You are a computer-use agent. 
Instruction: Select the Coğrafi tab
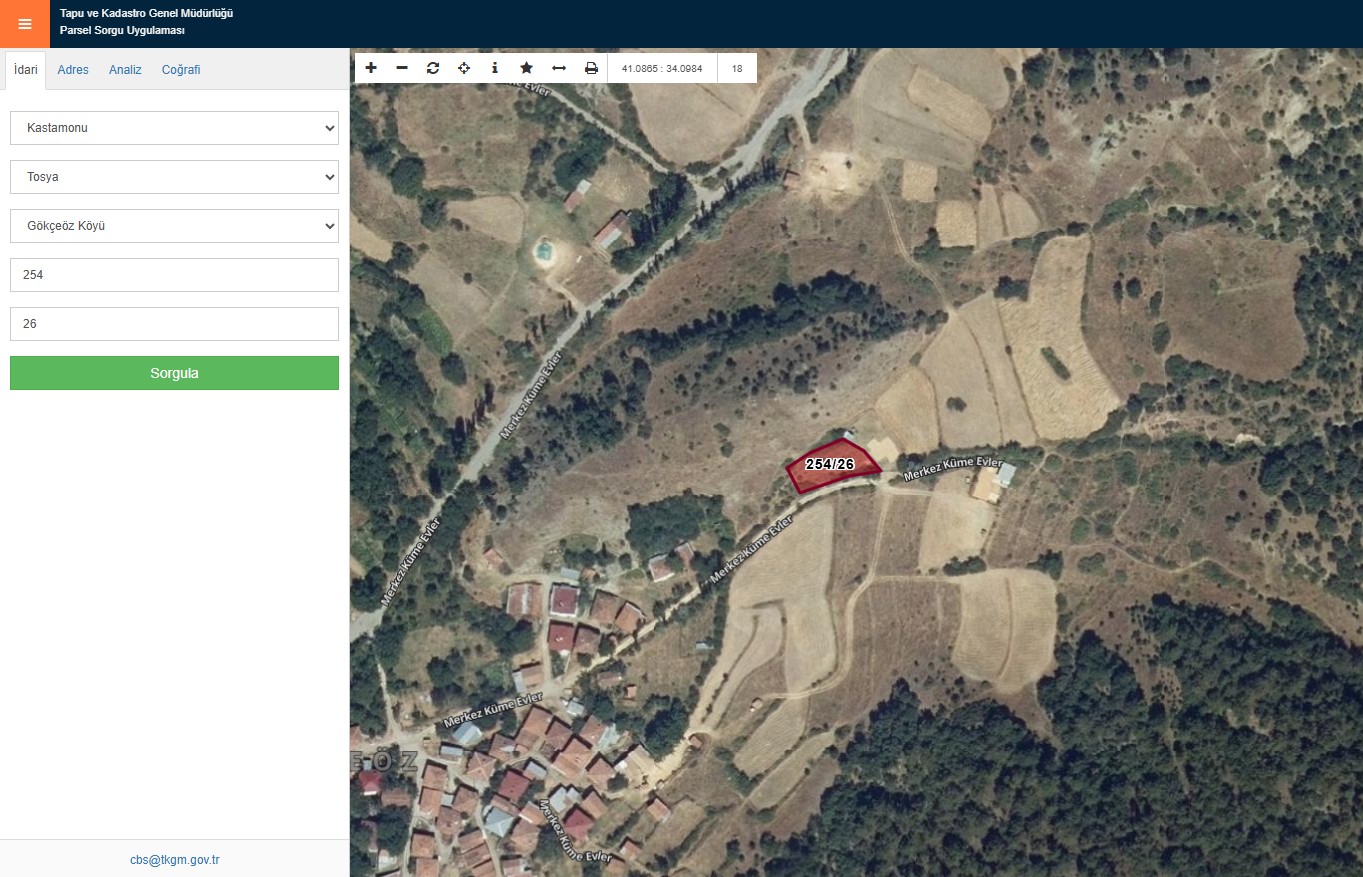point(181,70)
